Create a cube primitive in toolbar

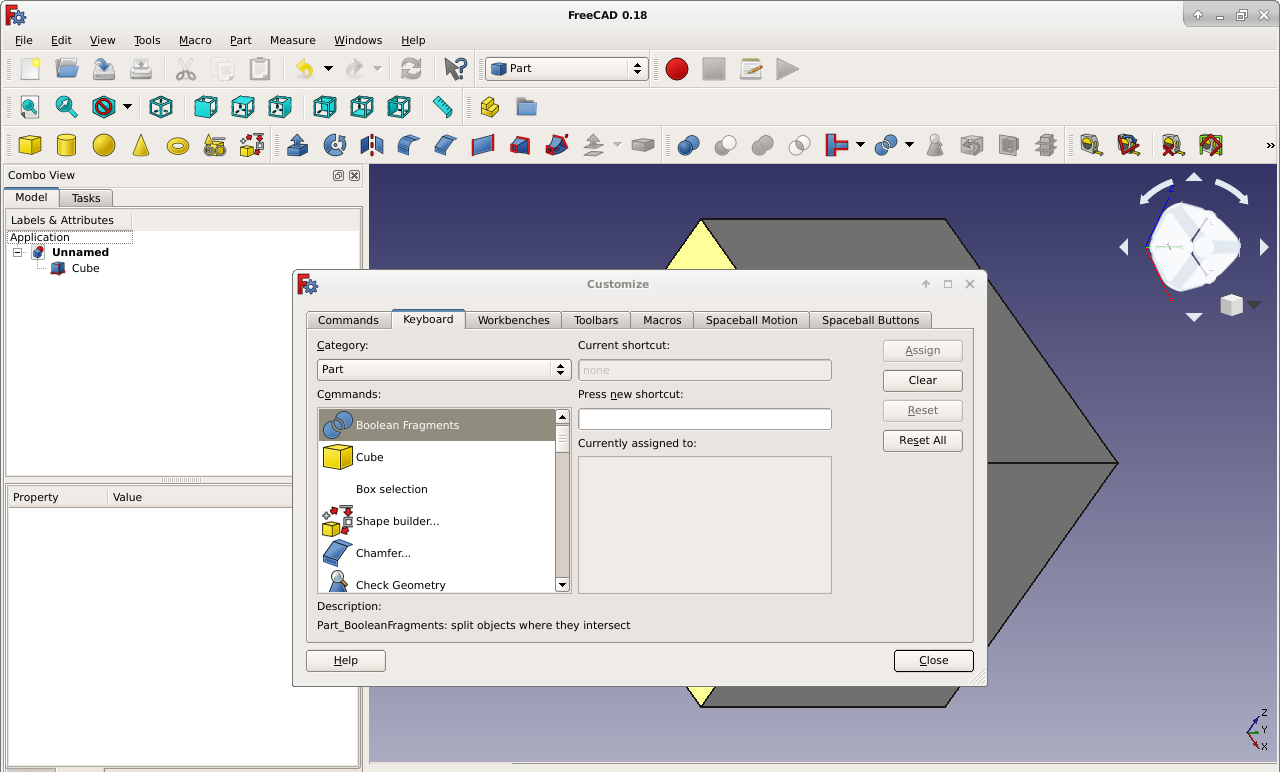click(x=30, y=146)
